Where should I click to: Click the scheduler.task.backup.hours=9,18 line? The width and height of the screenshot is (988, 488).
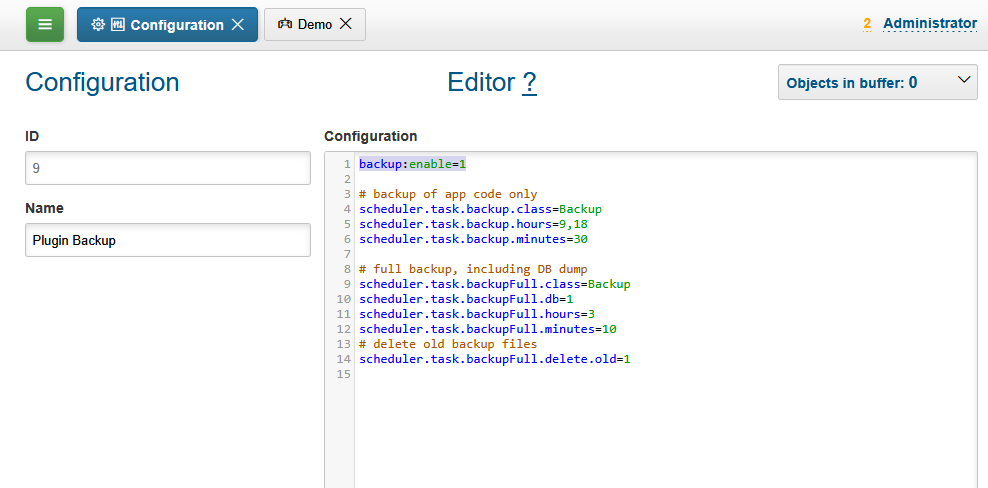[x=473, y=224]
